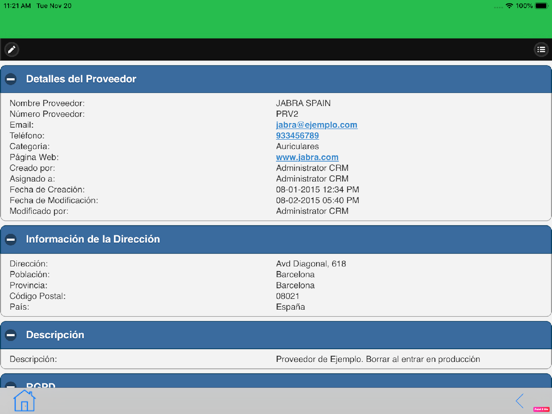Open the www.jabra.com website link

(x=307, y=157)
